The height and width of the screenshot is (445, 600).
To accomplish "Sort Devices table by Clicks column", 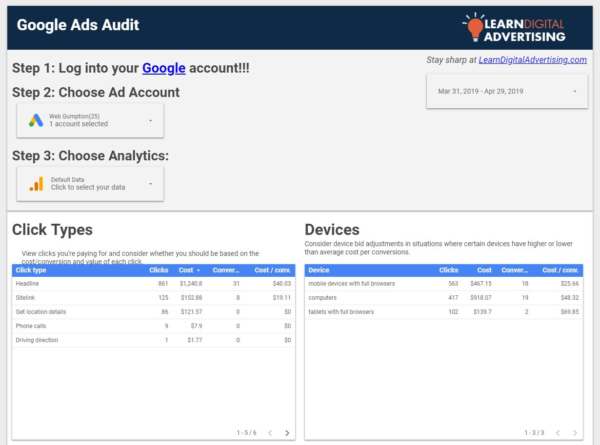I will (448, 270).
